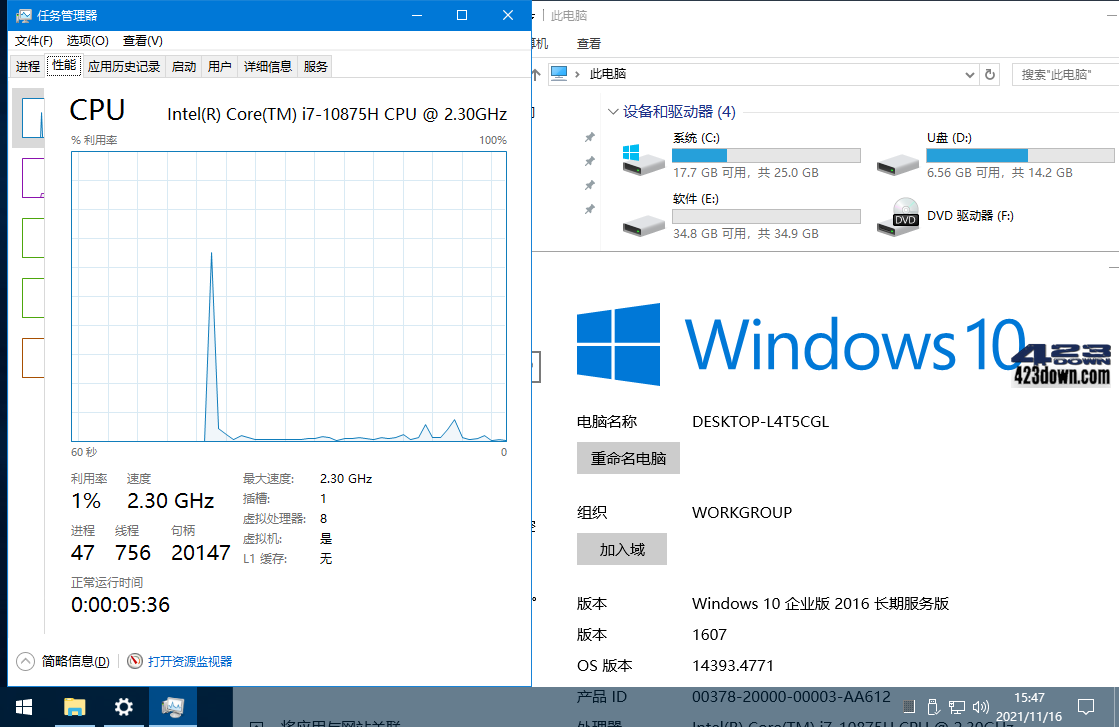The image size is (1119, 727).
Task: Click the 系统 (C:) drive icon
Action: [x=642, y=159]
